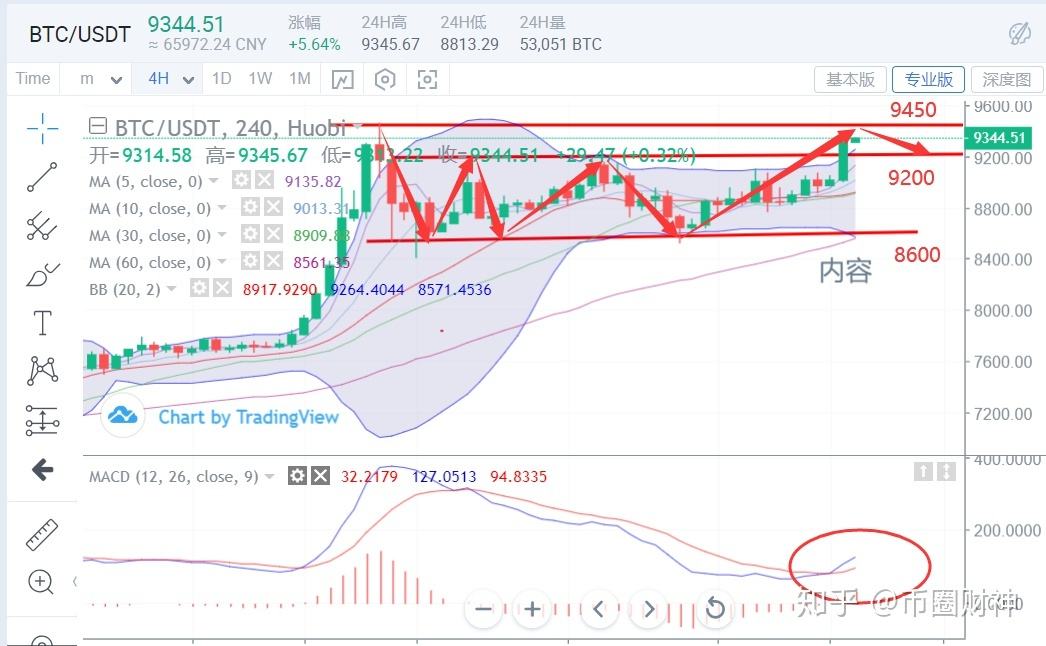Open settings for MA (10, close, 0)
The image size is (1046, 646).
click(x=249, y=207)
